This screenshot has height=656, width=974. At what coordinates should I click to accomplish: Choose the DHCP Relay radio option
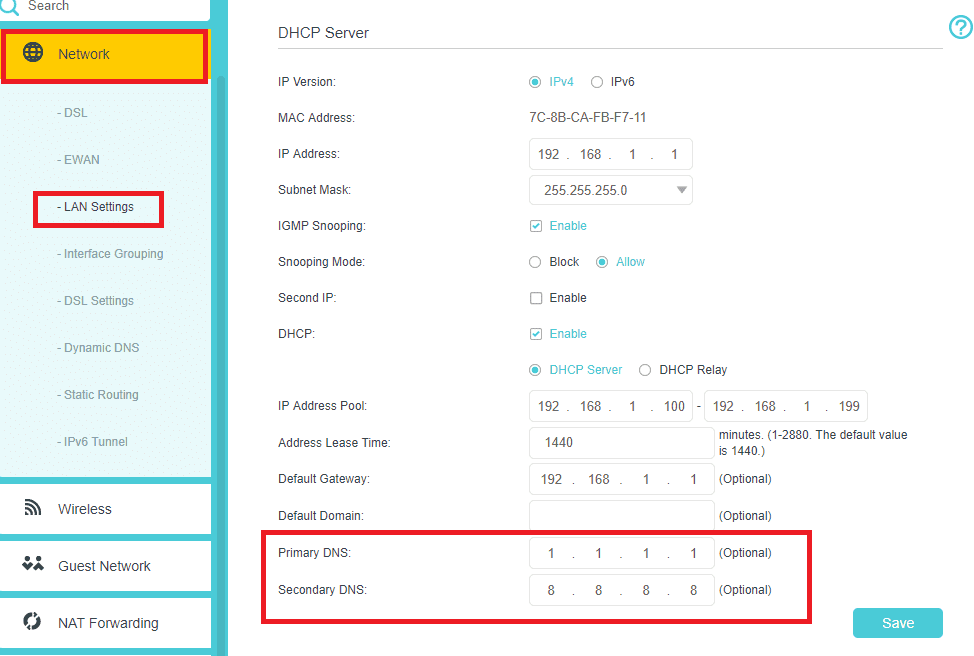coord(645,370)
